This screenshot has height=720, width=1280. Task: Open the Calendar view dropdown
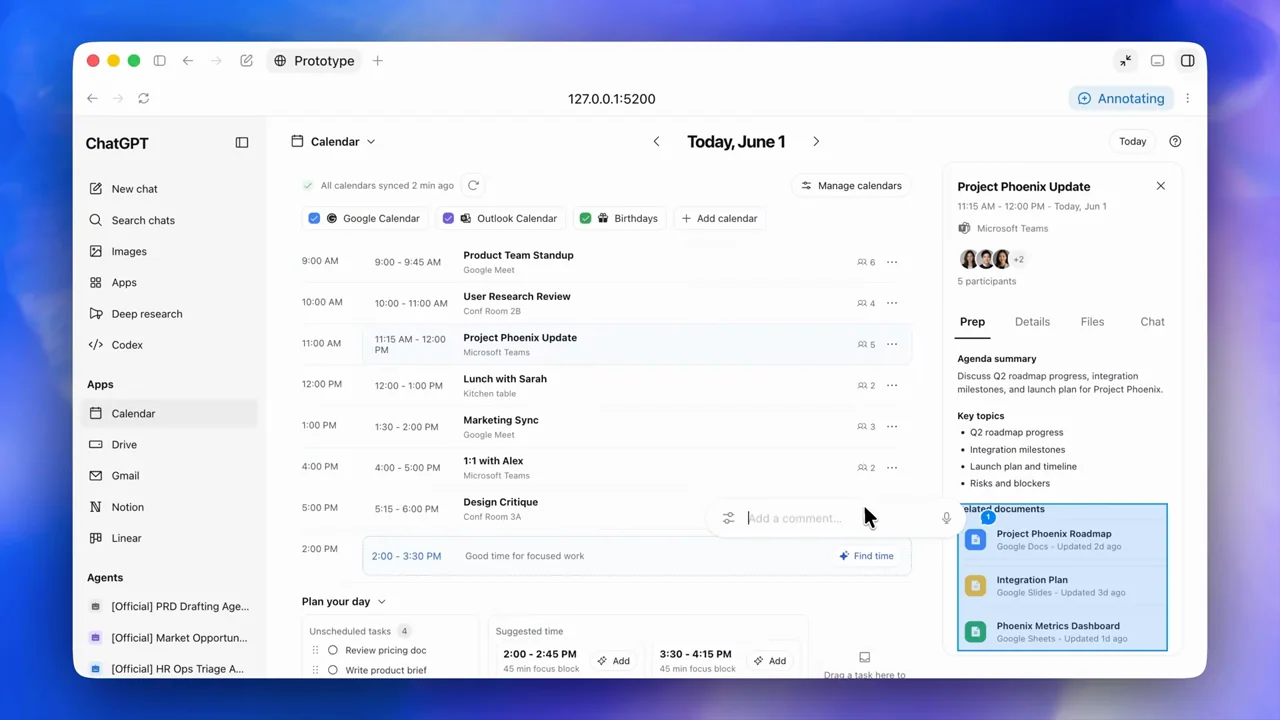pos(333,142)
